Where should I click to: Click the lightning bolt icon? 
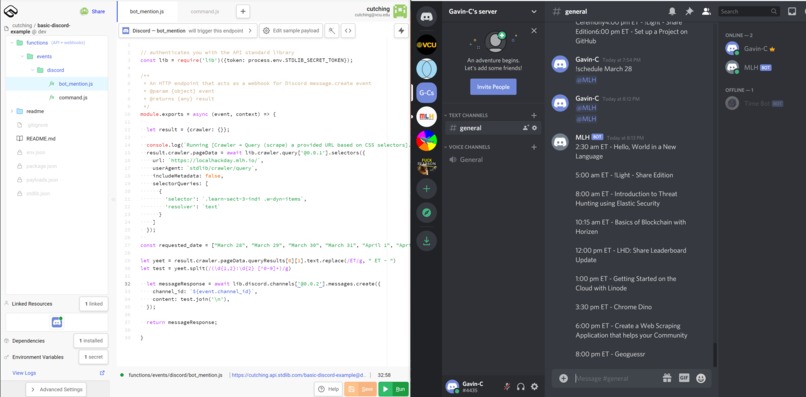tap(401, 31)
